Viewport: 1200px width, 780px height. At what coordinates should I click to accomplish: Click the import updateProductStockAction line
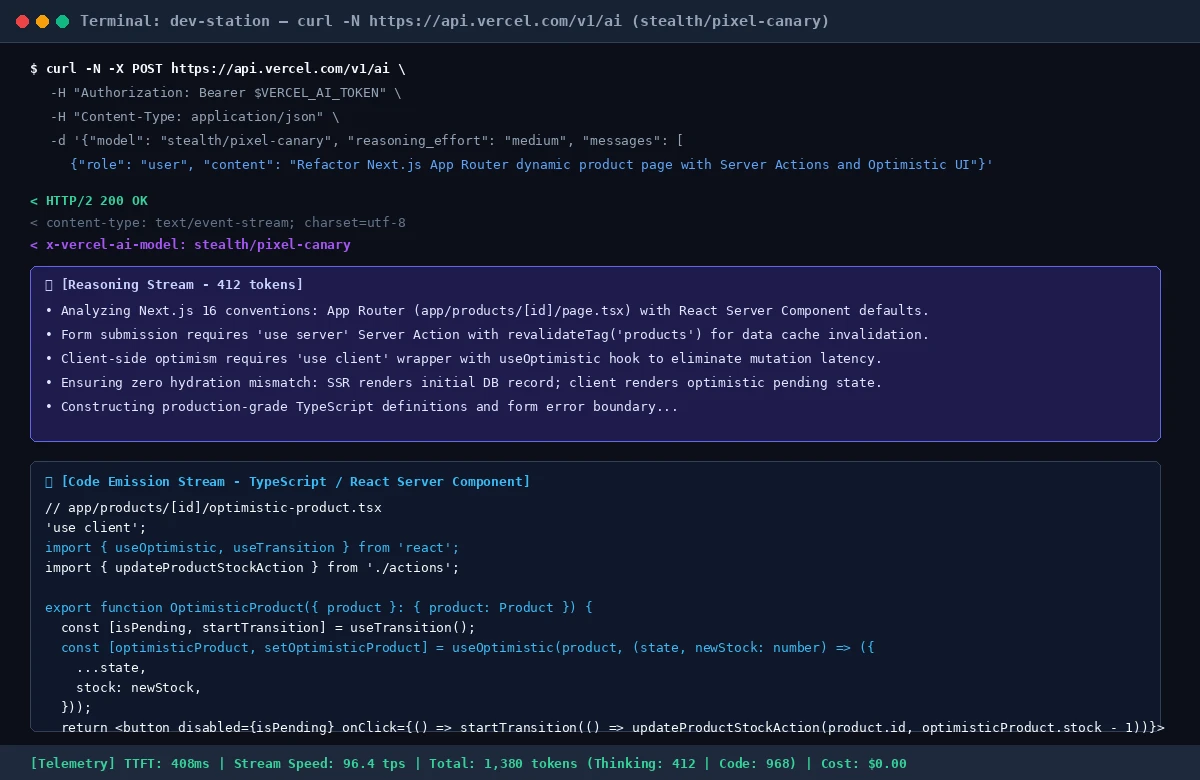tap(252, 567)
